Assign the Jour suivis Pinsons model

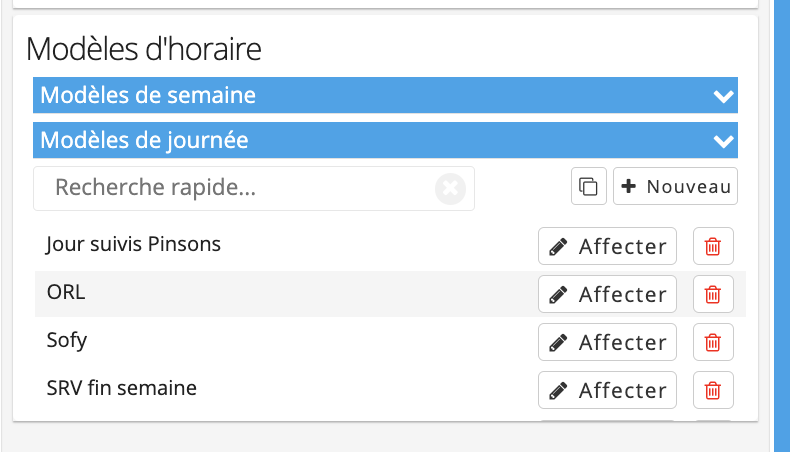[607, 246]
